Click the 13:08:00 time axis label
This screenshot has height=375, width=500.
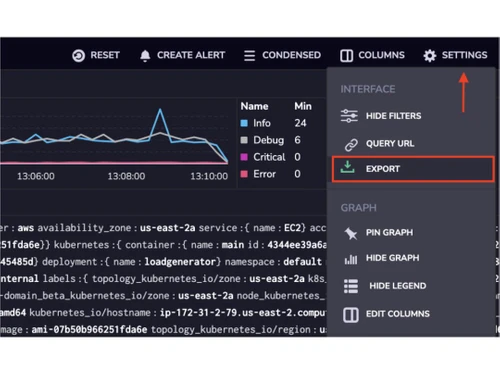(126, 176)
